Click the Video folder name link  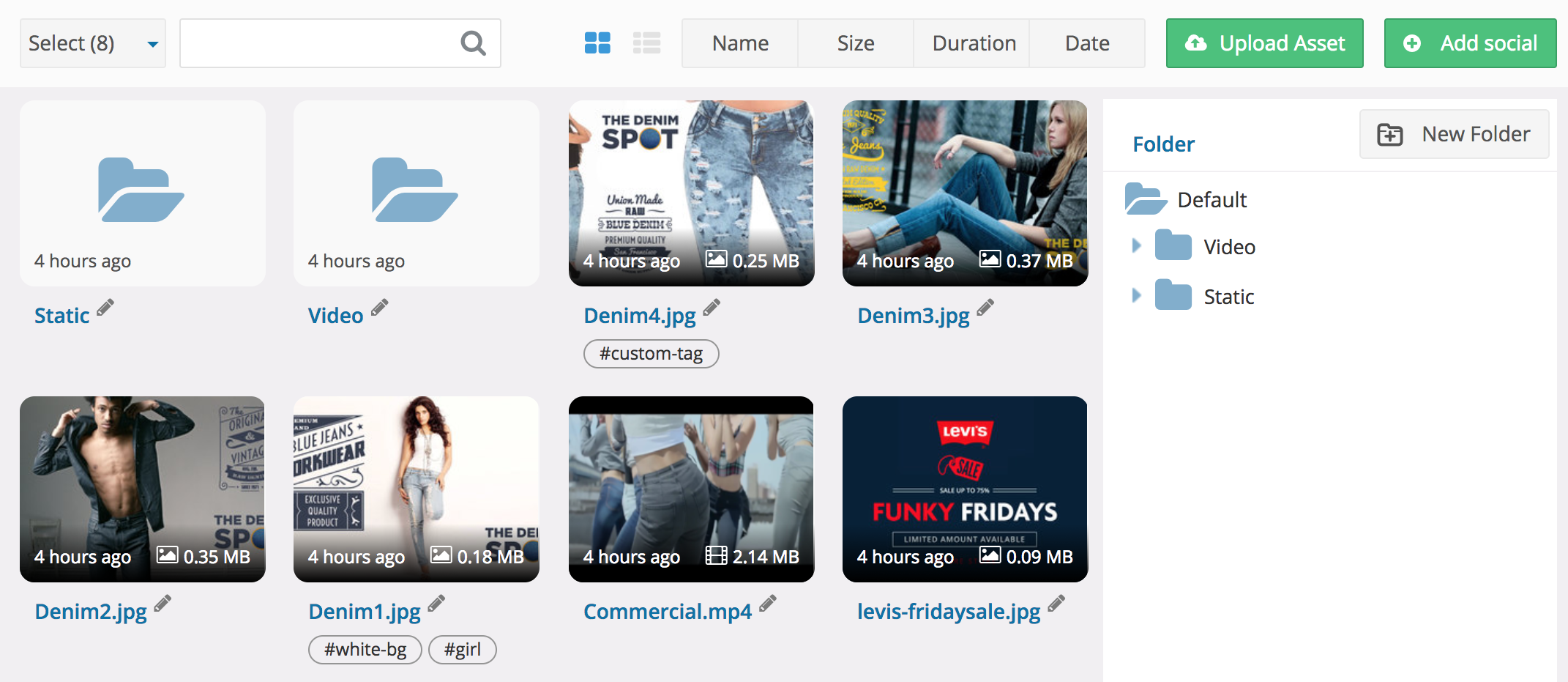coord(336,316)
